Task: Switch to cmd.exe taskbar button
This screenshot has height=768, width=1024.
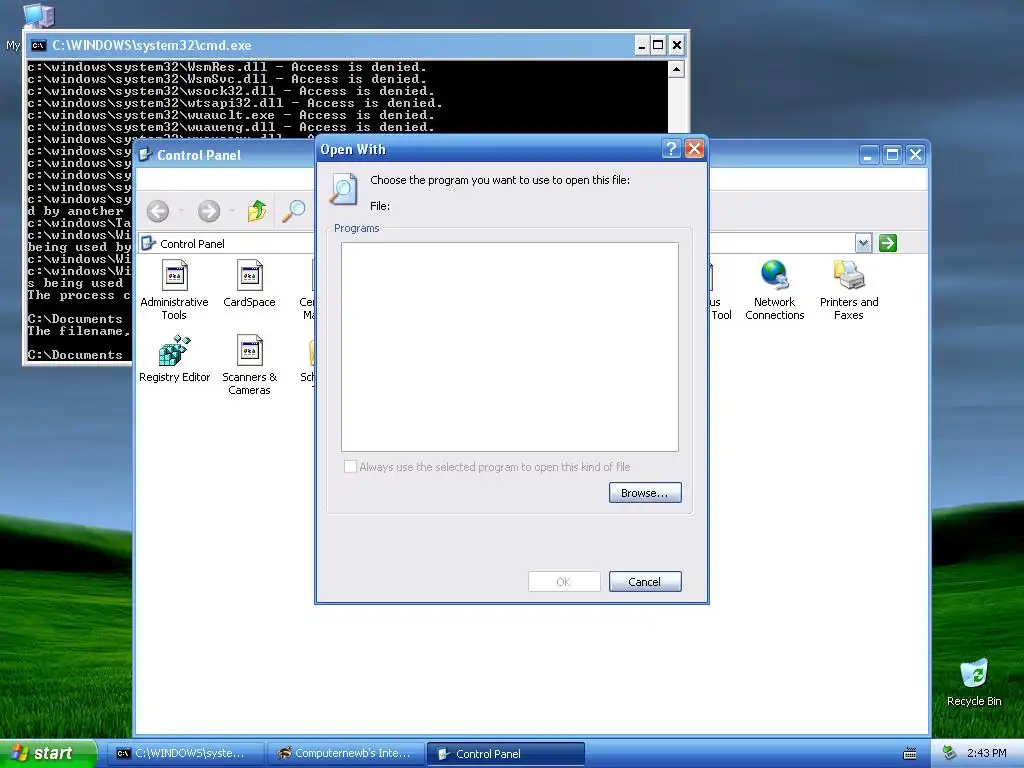Action: [x=185, y=754]
